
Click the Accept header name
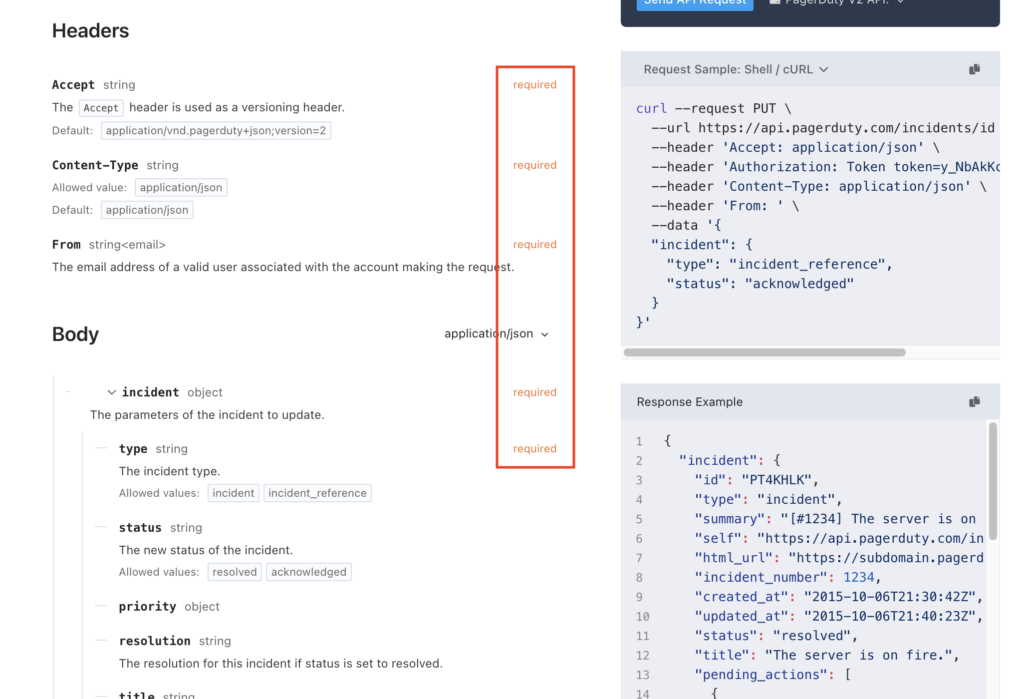73,85
